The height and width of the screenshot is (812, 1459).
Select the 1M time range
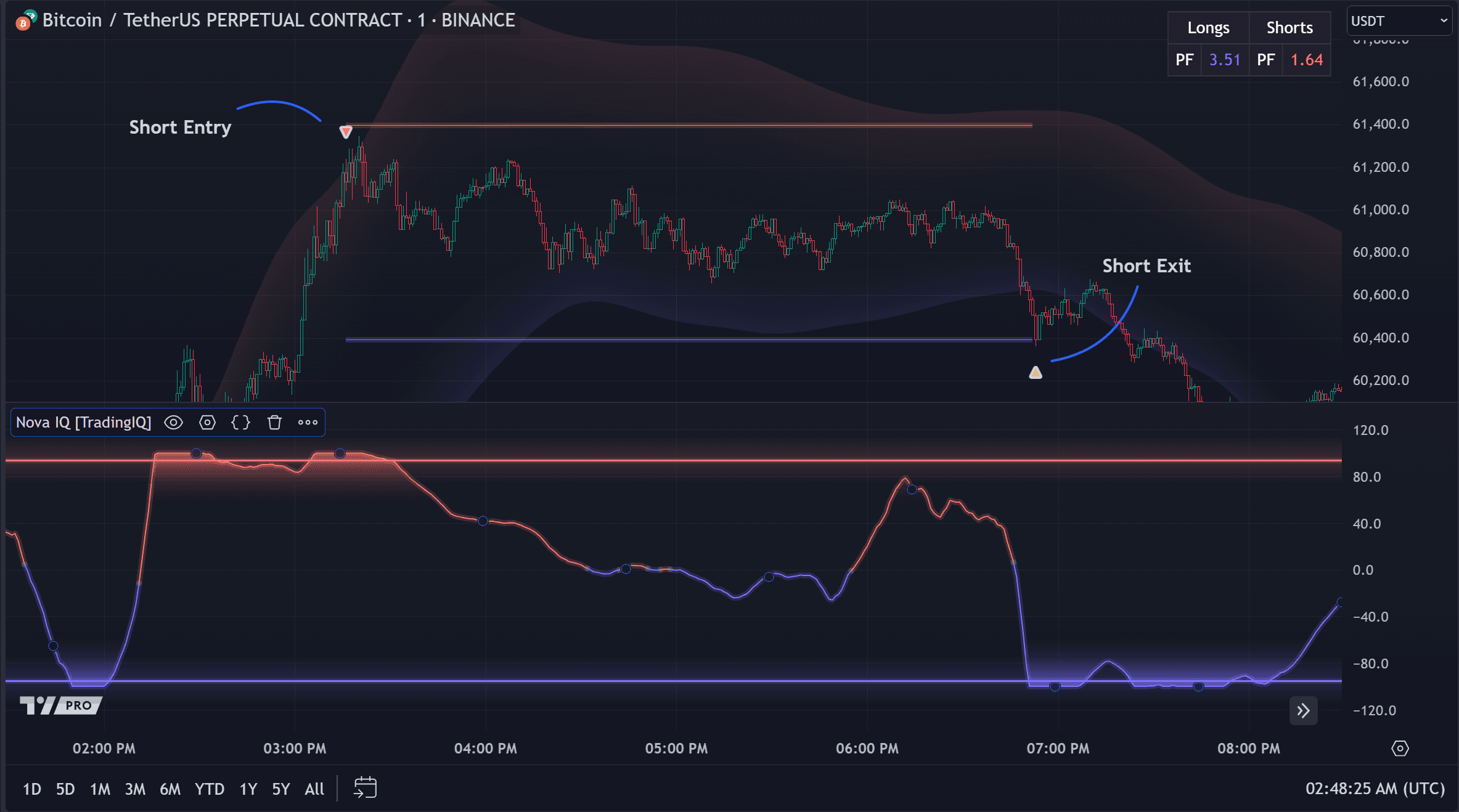pos(100,789)
